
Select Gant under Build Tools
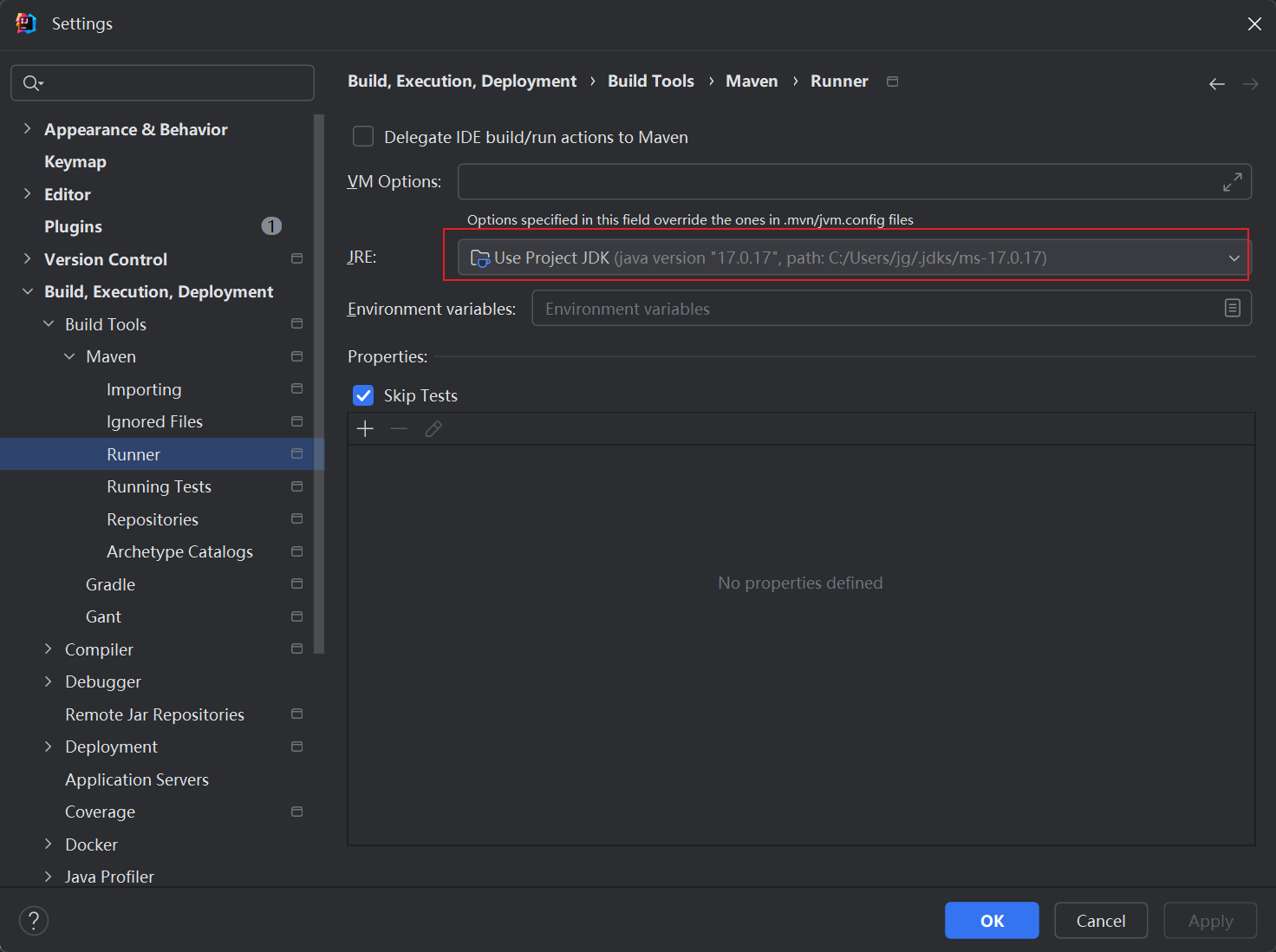103,616
